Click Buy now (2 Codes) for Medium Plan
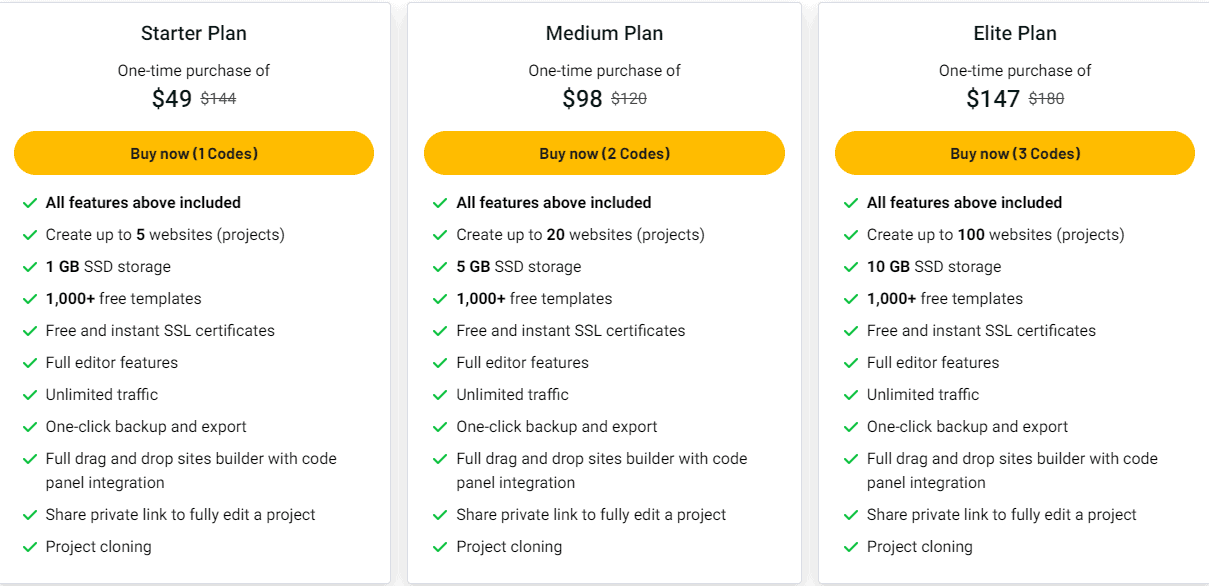 pos(604,153)
